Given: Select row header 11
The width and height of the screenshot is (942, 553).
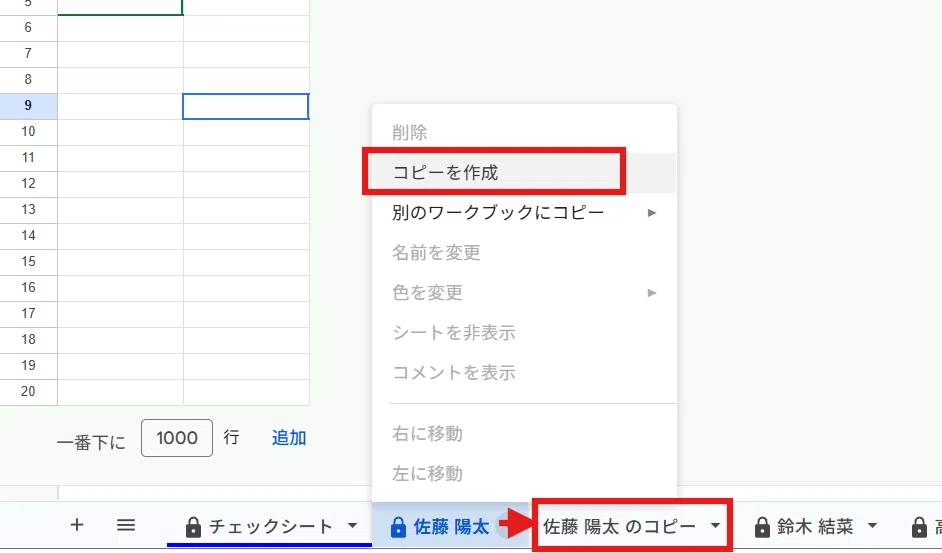Looking at the screenshot, I should coord(28,157).
